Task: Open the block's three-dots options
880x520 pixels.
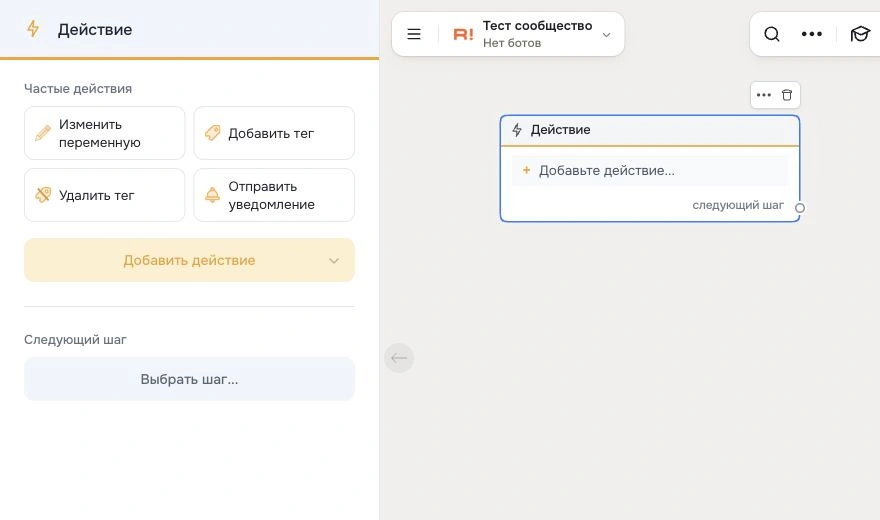Action: [x=763, y=95]
